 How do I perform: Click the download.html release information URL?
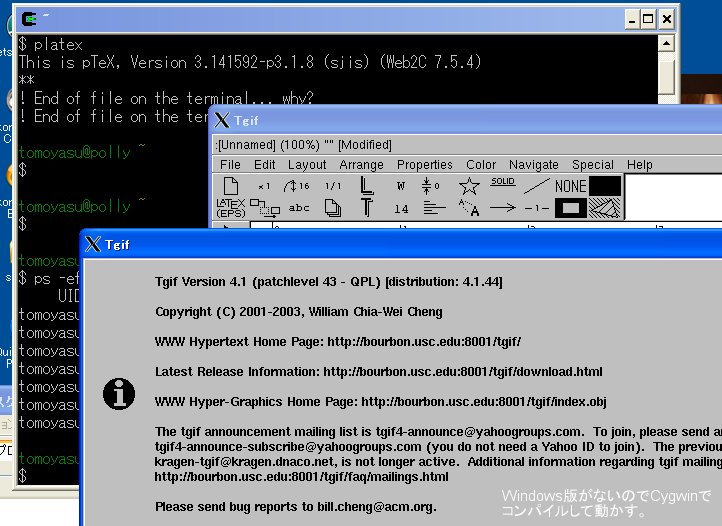coord(463,372)
